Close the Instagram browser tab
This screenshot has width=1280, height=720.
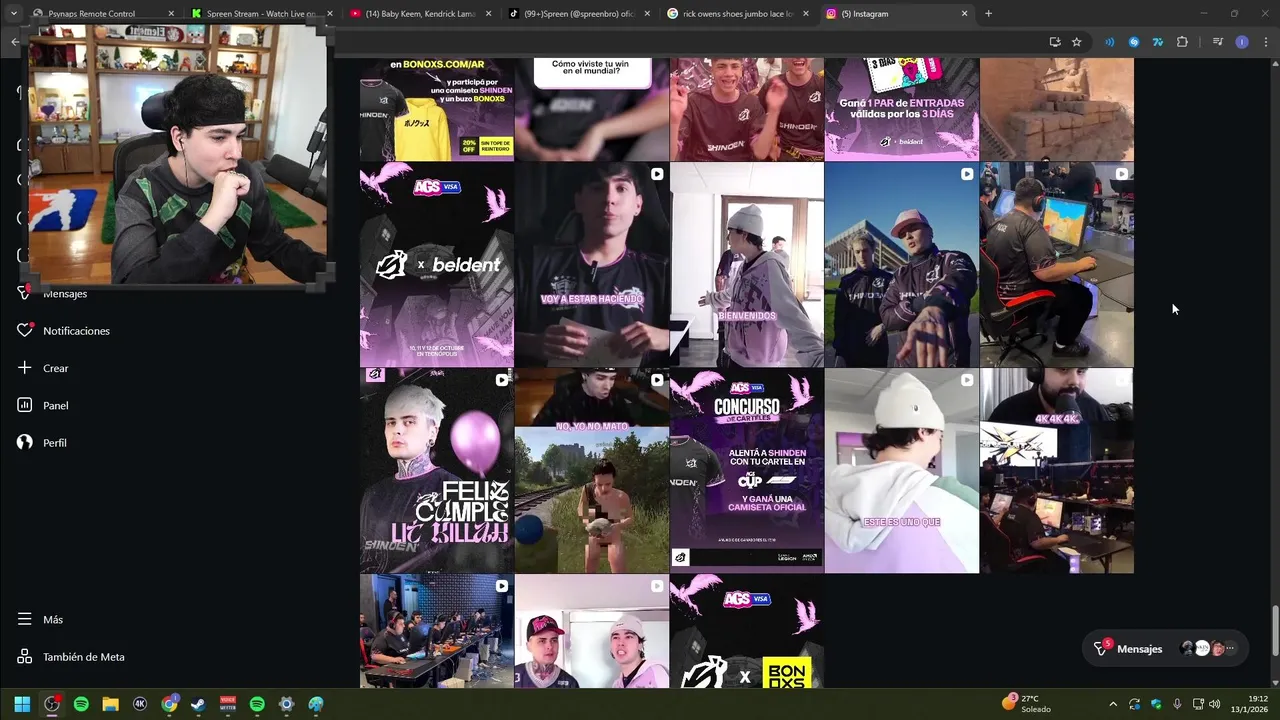click(964, 14)
